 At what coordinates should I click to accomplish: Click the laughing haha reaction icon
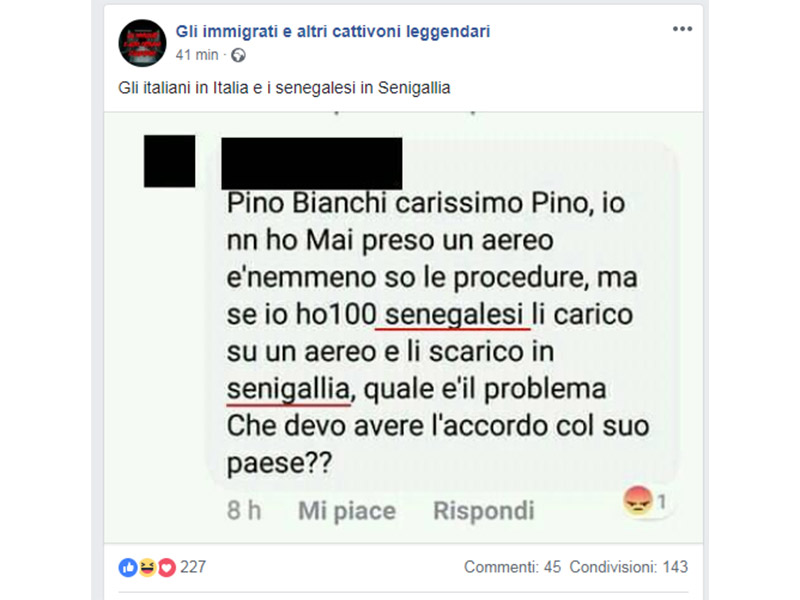(x=147, y=567)
